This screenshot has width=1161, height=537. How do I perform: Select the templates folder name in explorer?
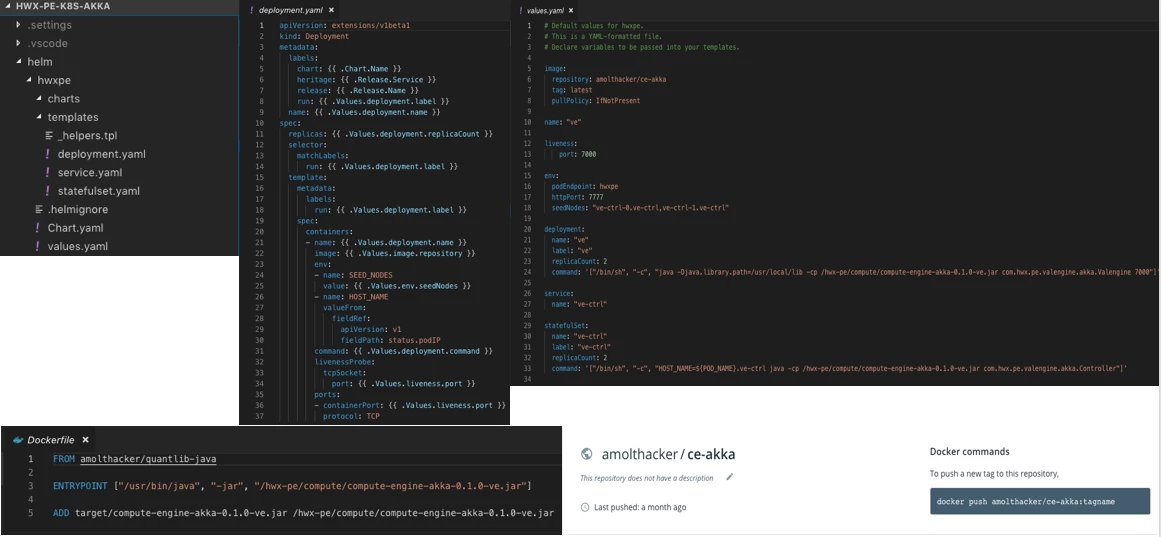(73, 118)
